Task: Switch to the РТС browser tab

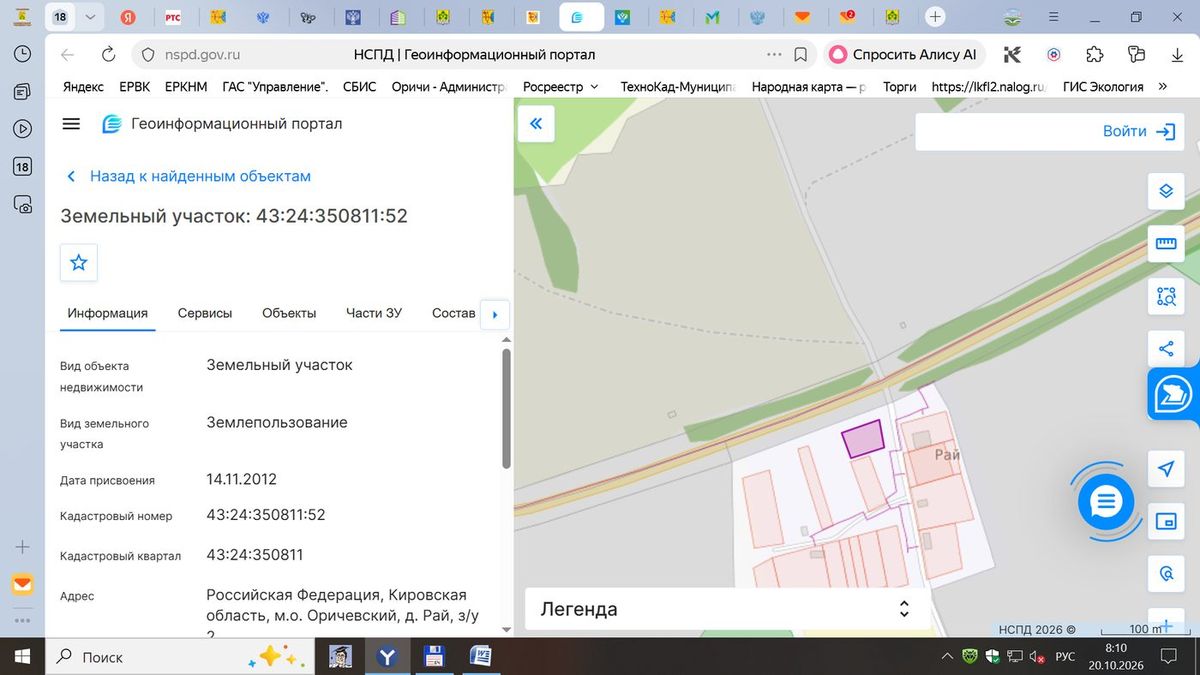Action: point(173,17)
